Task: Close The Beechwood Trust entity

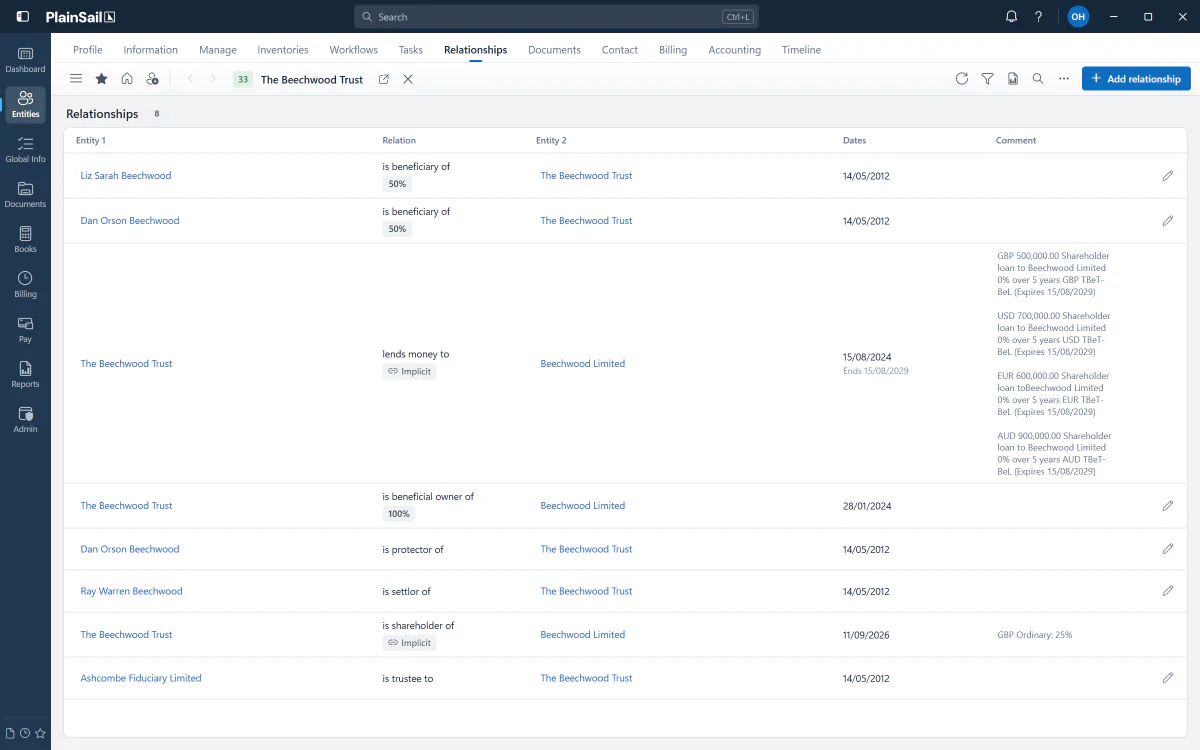Action: [x=408, y=79]
